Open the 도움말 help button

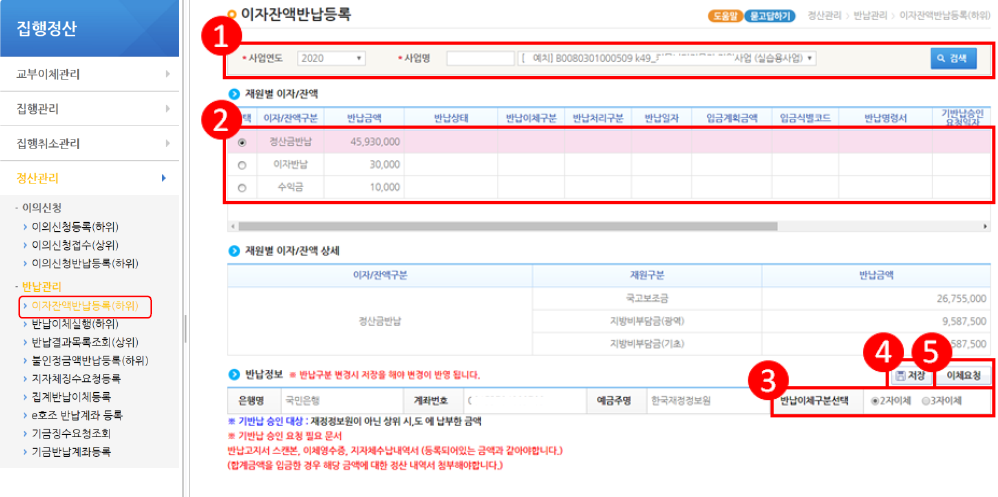[x=724, y=15]
